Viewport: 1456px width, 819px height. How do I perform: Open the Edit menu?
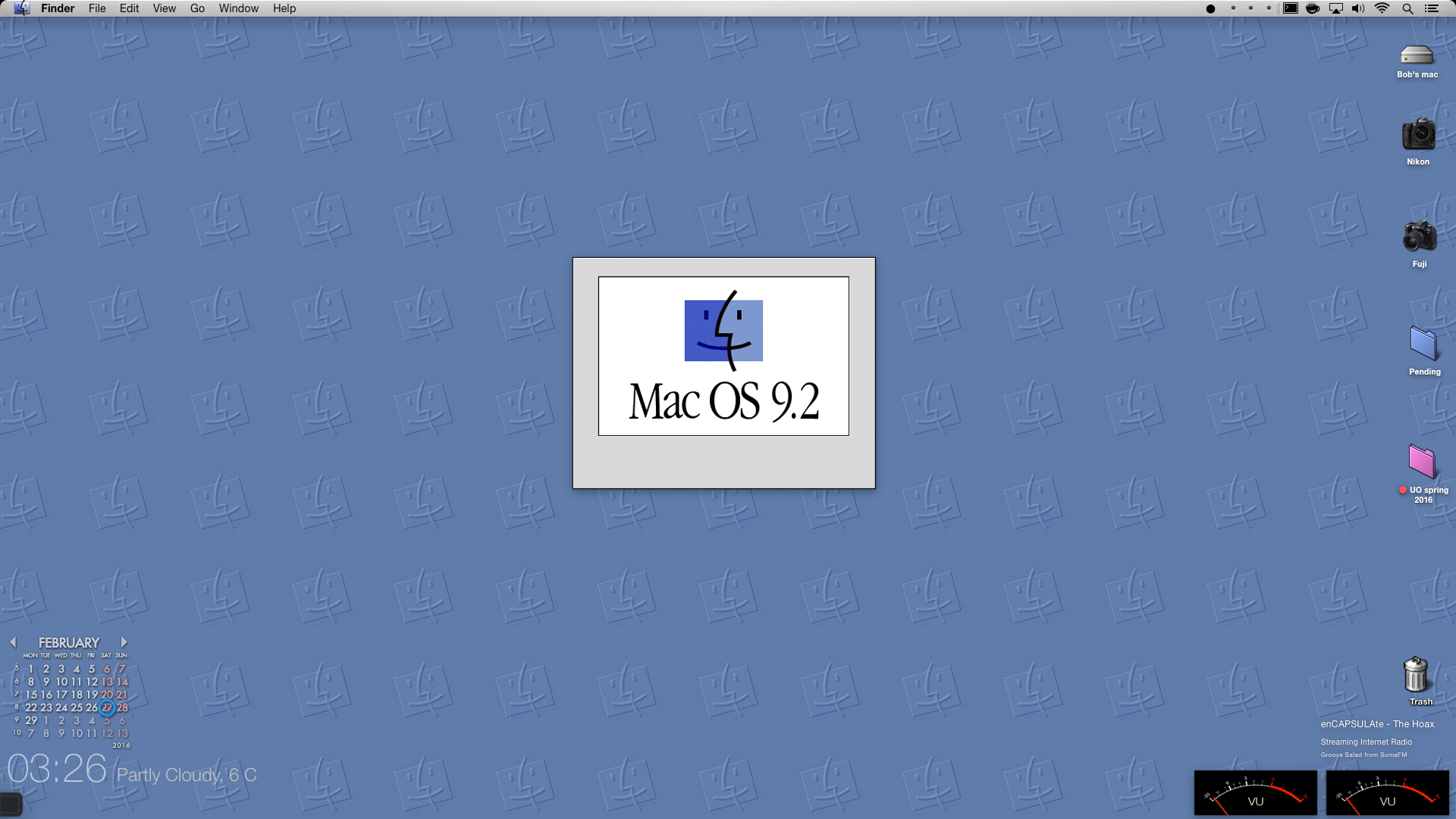coord(129,8)
